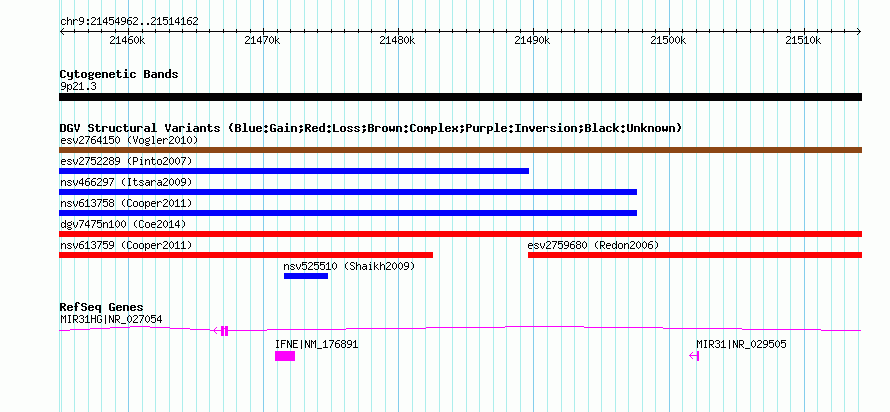Image resolution: width=890 pixels, height=412 pixels.
Task: Open the MIR31|NR_029505 gene label
Action: pyautogui.click(x=741, y=344)
